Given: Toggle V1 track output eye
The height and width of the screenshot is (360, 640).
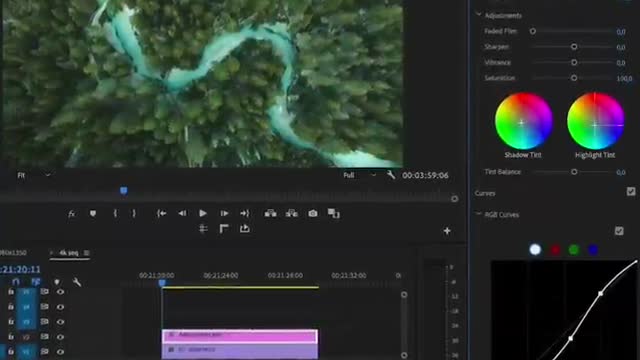Looking at the screenshot, I should point(60,351).
